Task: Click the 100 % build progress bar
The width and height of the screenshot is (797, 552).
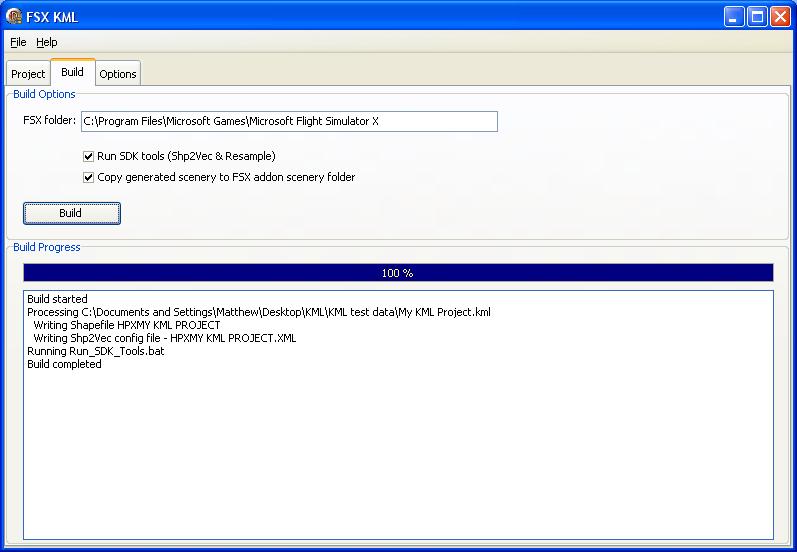Action: coord(398,272)
